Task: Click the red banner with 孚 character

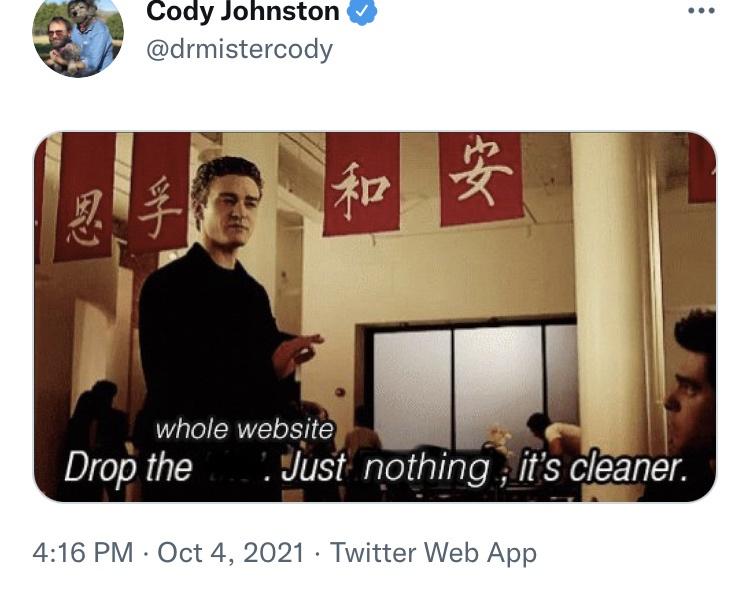Action: pos(158,193)
